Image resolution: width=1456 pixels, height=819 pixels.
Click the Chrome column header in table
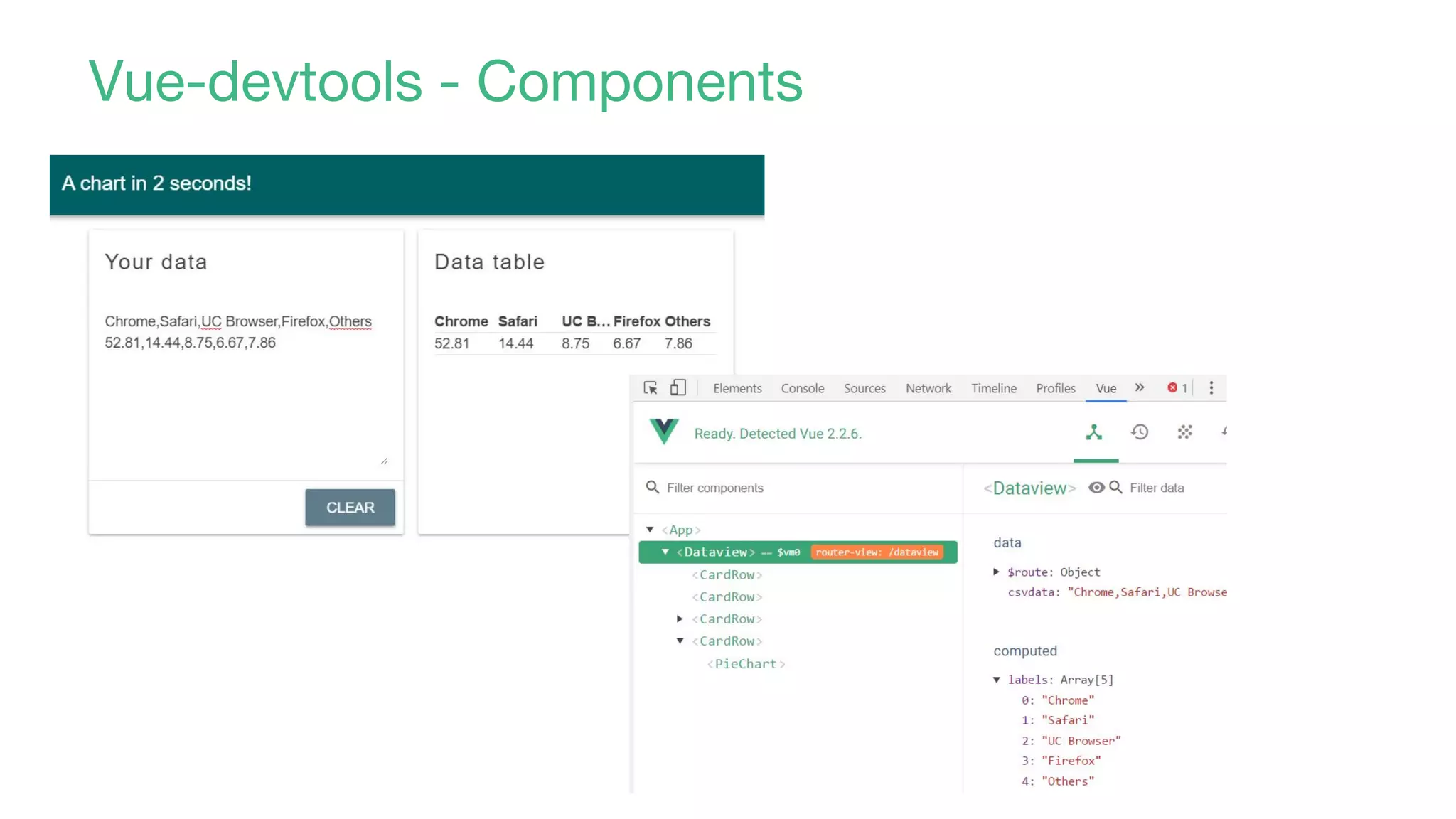click(x=461, y=321)
